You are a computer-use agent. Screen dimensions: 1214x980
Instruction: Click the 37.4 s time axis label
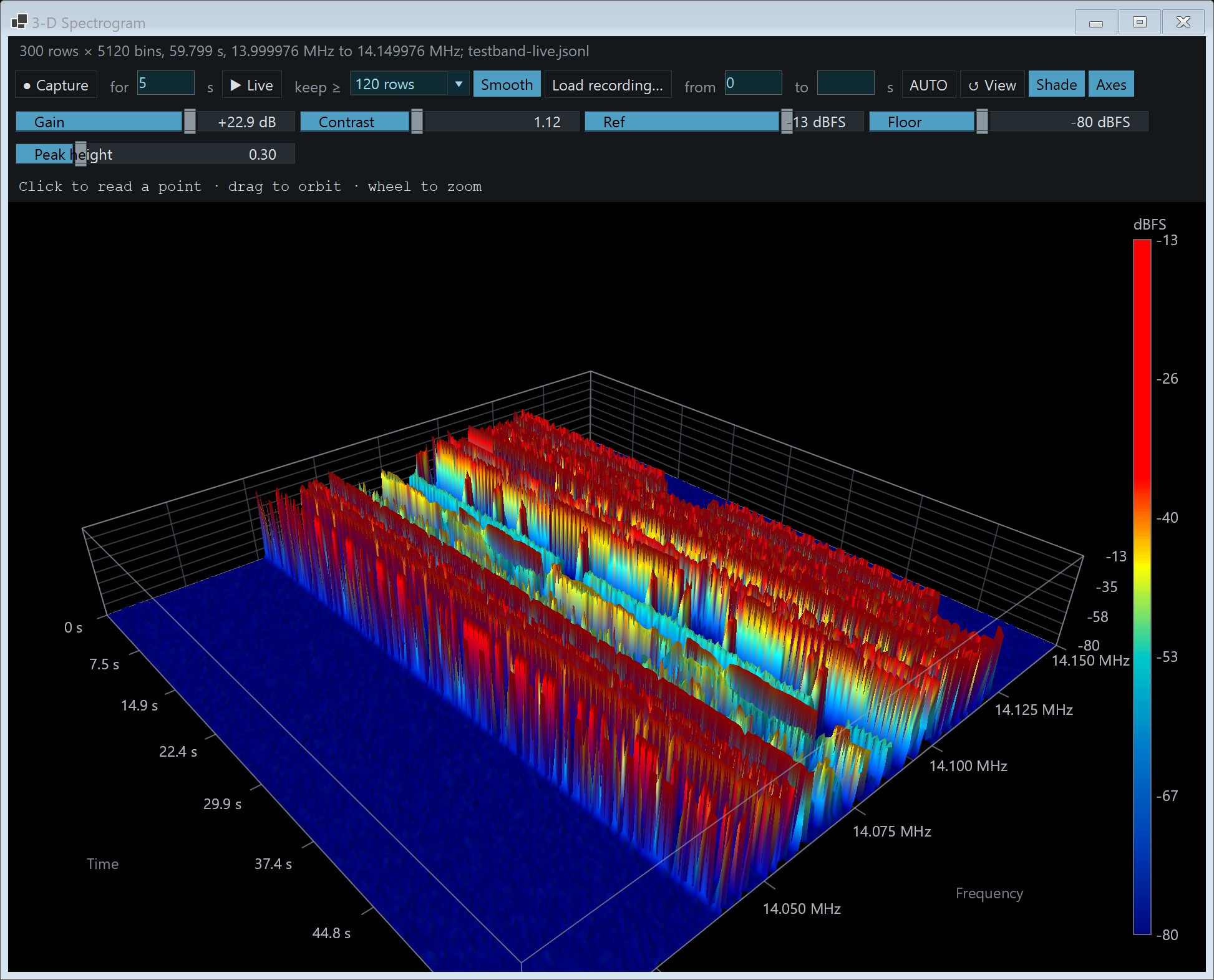click(x=273, y=864)
